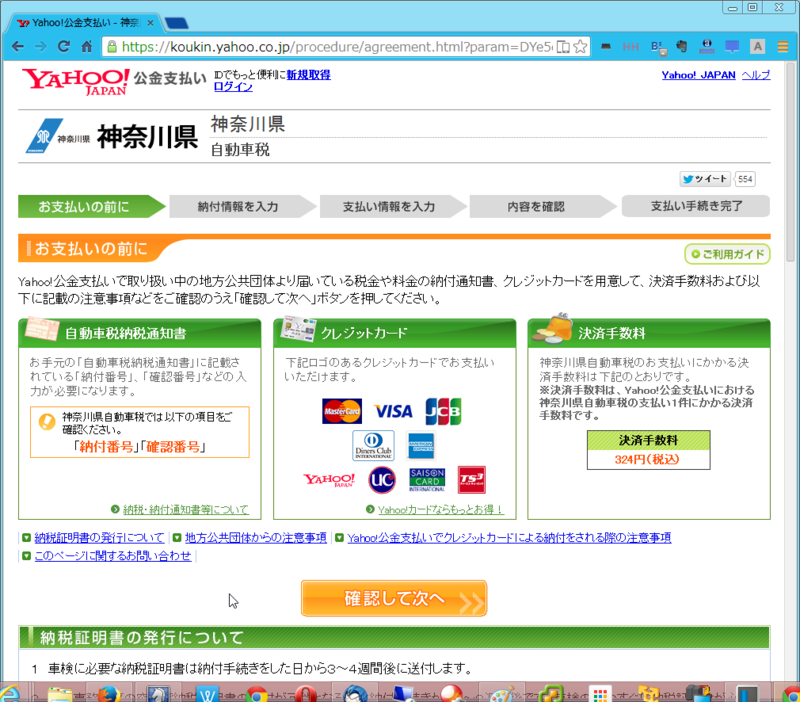800x702 pixels.
Task: Open Yahoo!カードならもっとお得 link
Action: [441, 510]
